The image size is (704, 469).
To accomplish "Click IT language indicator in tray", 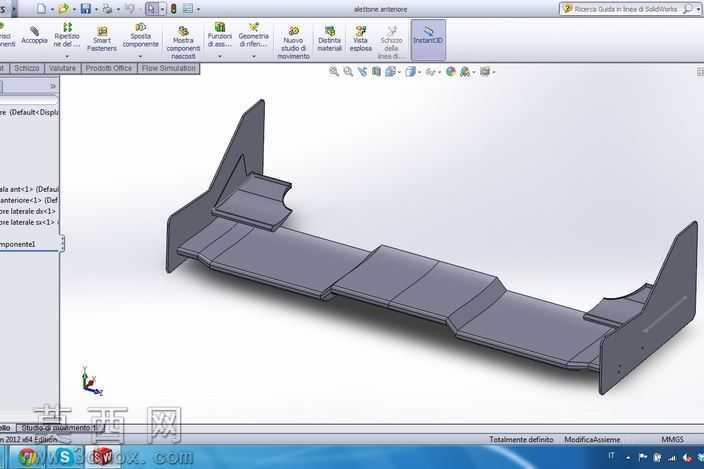I will tap(611, 456).
